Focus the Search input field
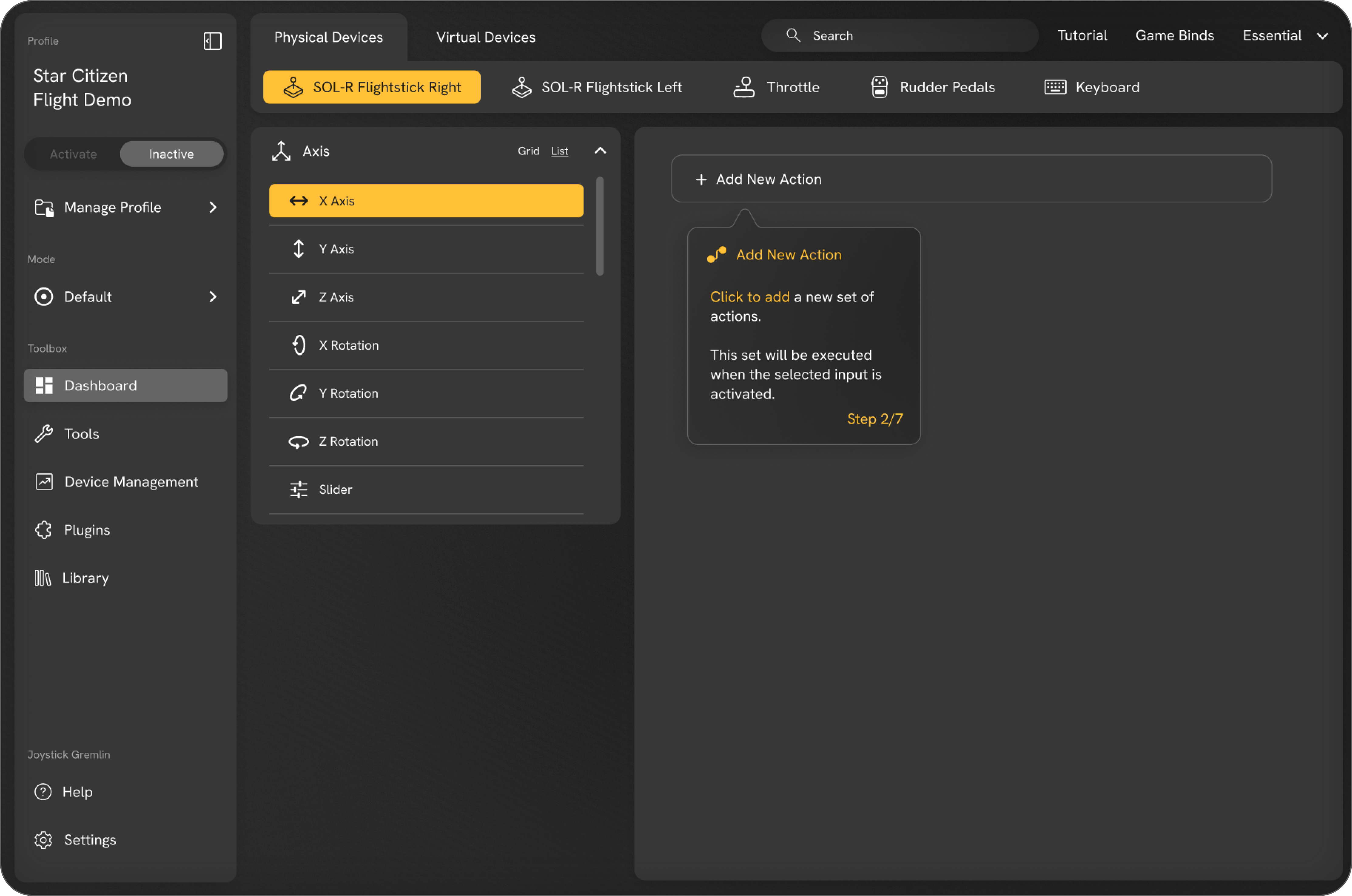The height and width of the screenshot is (896, 1352). [x=899, y=36]
